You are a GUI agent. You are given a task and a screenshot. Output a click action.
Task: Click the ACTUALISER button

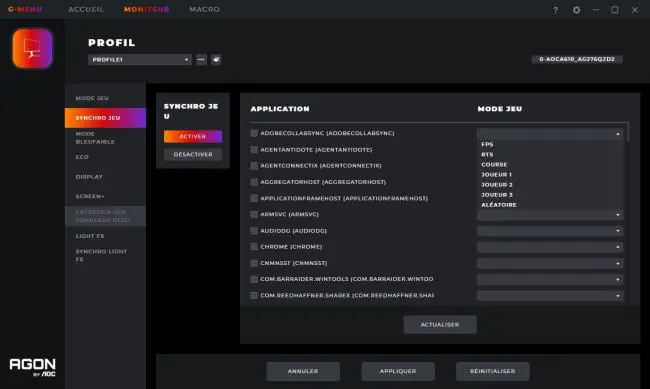pos(440,325)
